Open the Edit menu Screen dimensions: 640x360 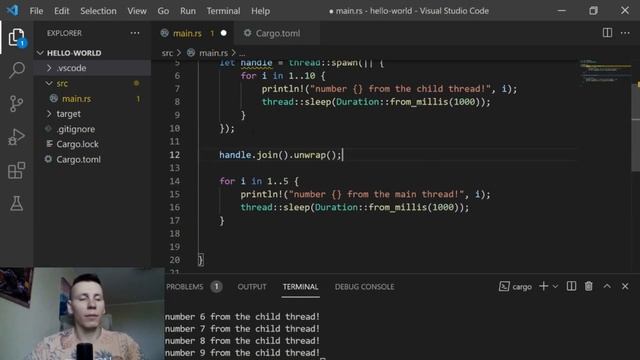tap(62, 11)
